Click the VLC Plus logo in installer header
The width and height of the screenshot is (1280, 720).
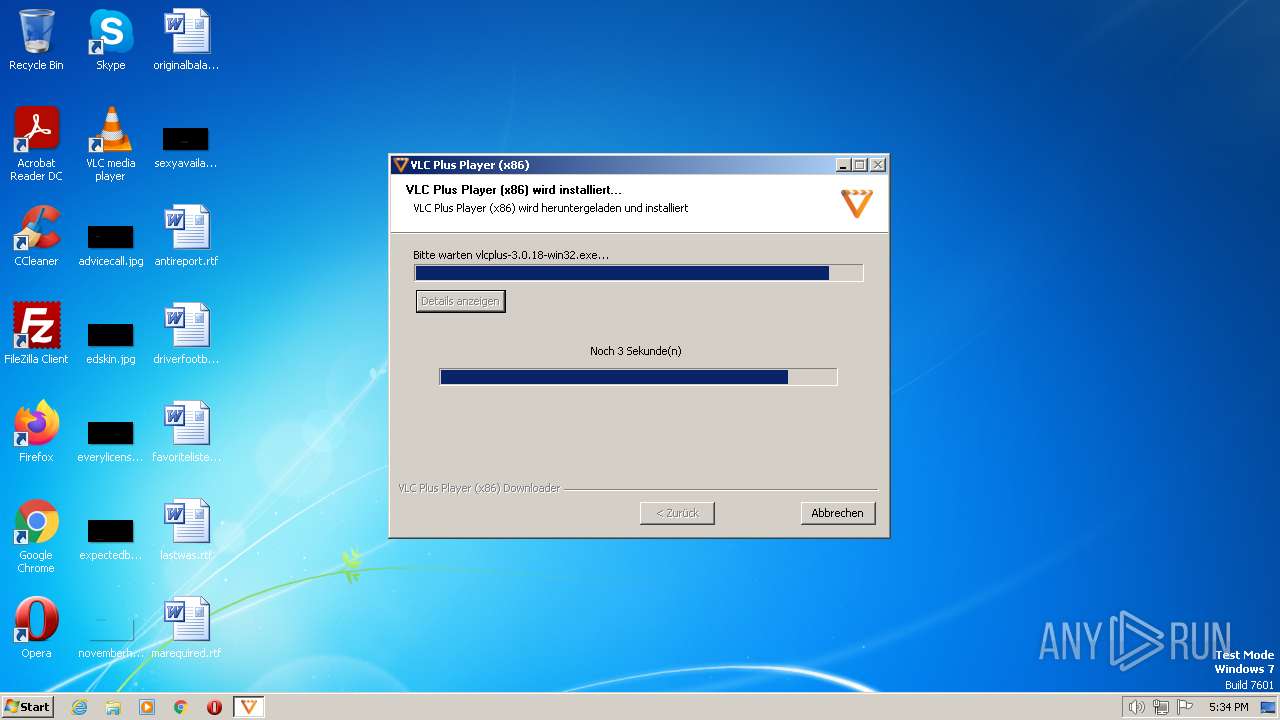coord(856,203)
